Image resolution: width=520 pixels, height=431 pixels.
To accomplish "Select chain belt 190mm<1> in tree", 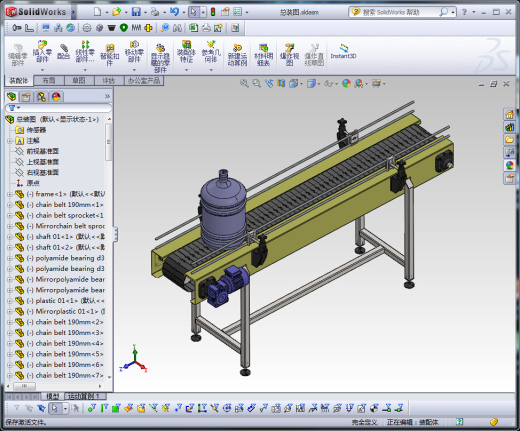I will tap(69, 205).
